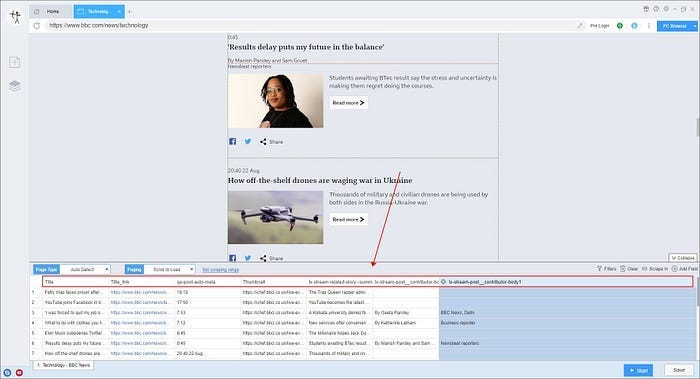The height and width of the screenshot is (379, 700).
Task: Click the red circular icon at bottom-left
Action: [x=19, y=372]
